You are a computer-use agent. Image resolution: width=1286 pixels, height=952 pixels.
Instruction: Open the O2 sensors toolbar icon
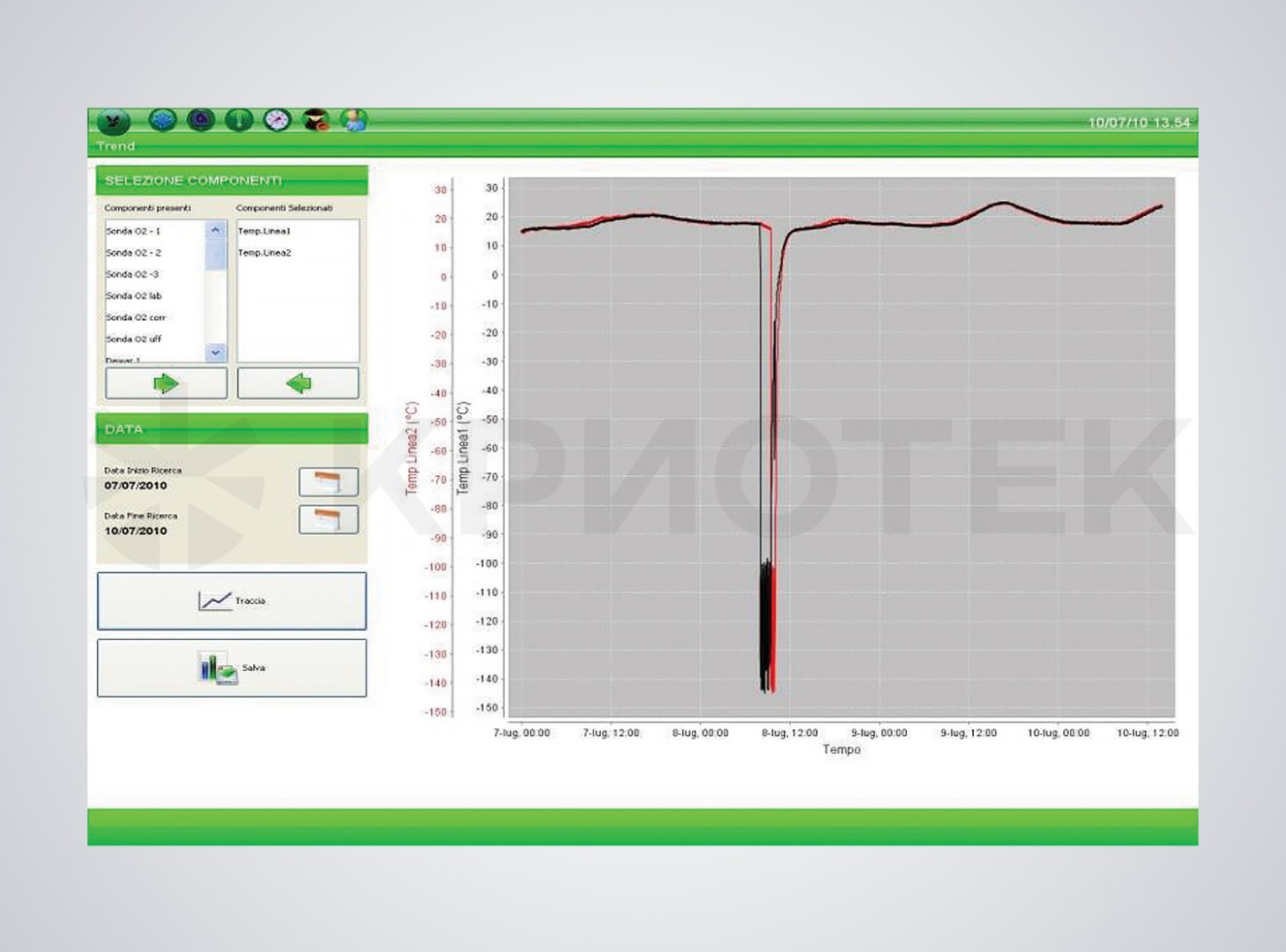click(x=201, y=120)
